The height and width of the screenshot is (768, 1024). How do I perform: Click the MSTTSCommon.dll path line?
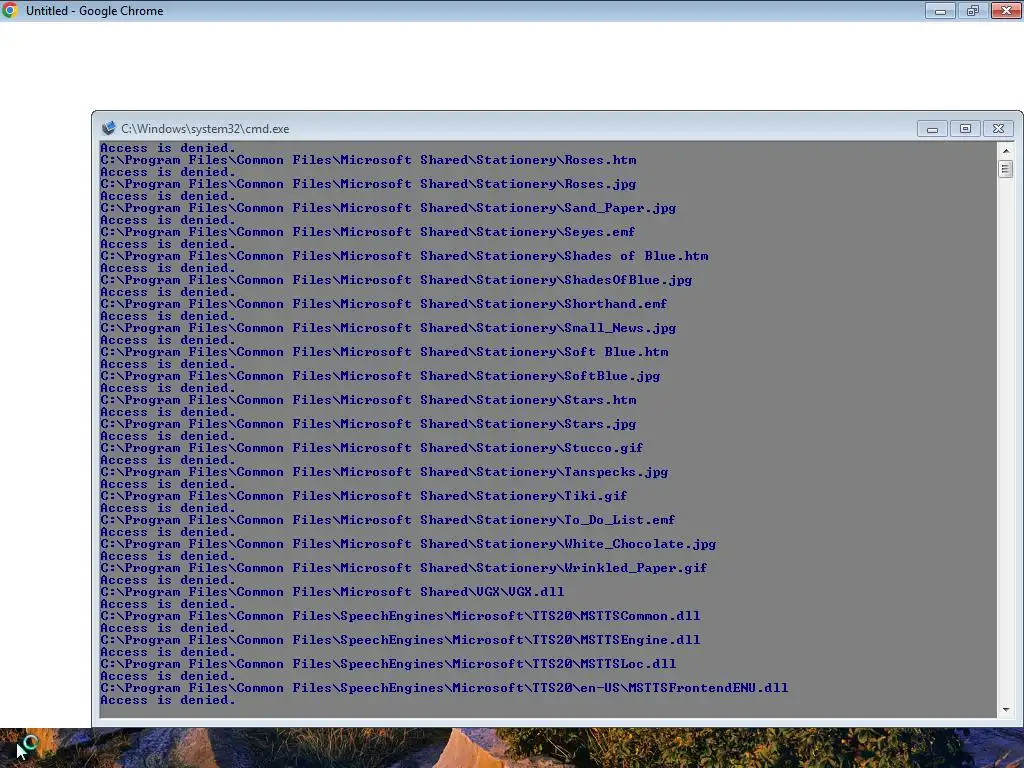coord(400,616)
